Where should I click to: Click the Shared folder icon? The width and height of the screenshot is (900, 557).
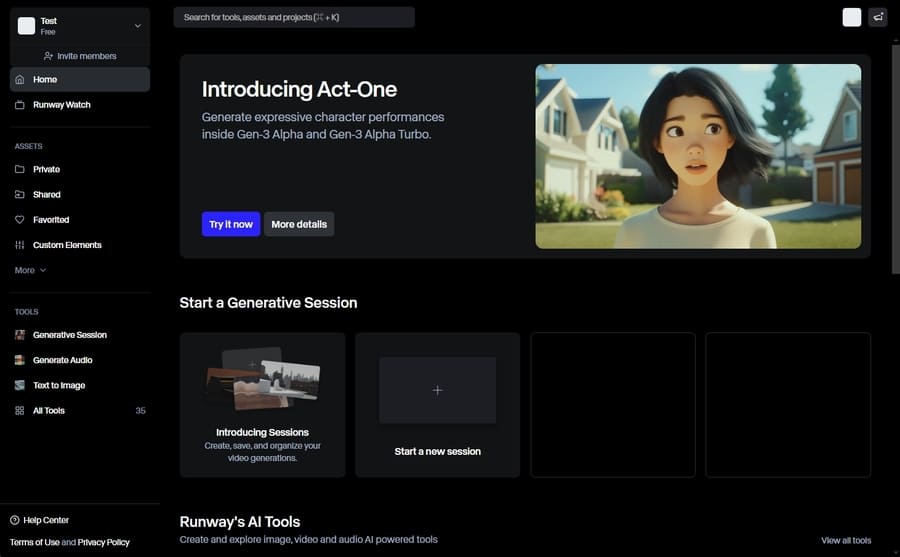[x=20, y=194]
